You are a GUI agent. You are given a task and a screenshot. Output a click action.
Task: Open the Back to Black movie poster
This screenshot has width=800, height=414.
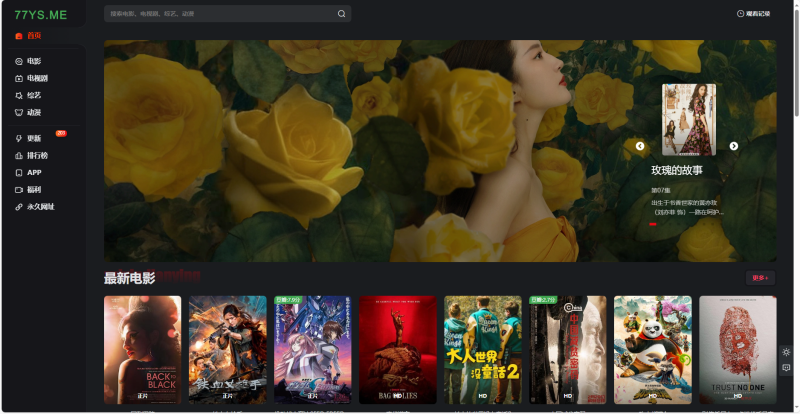pos(142,349)
